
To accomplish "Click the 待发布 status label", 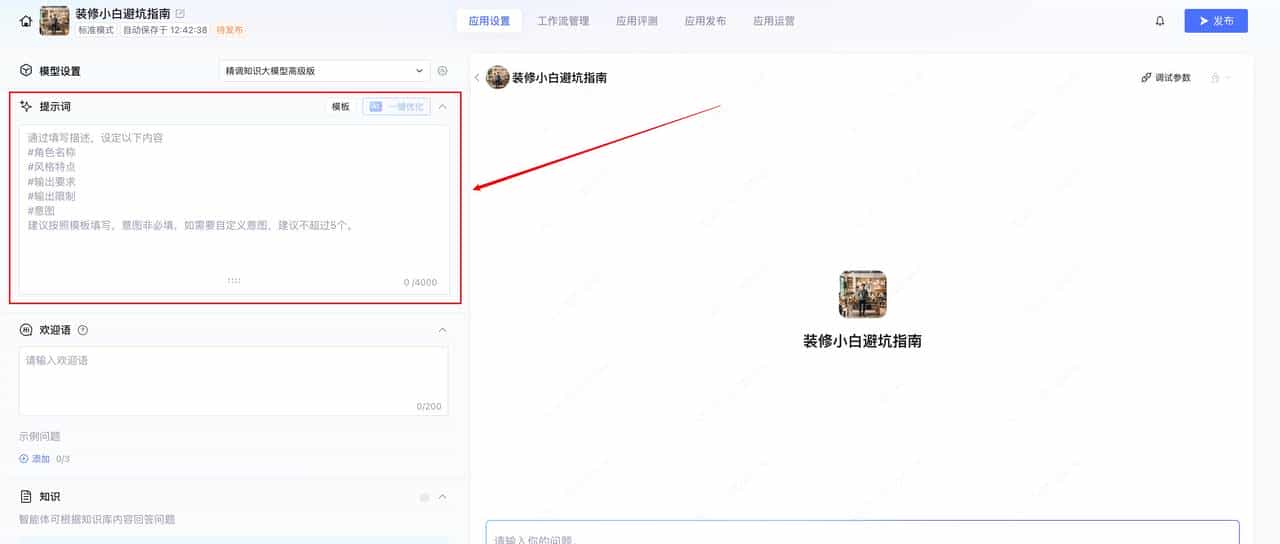I will point(230,31).
